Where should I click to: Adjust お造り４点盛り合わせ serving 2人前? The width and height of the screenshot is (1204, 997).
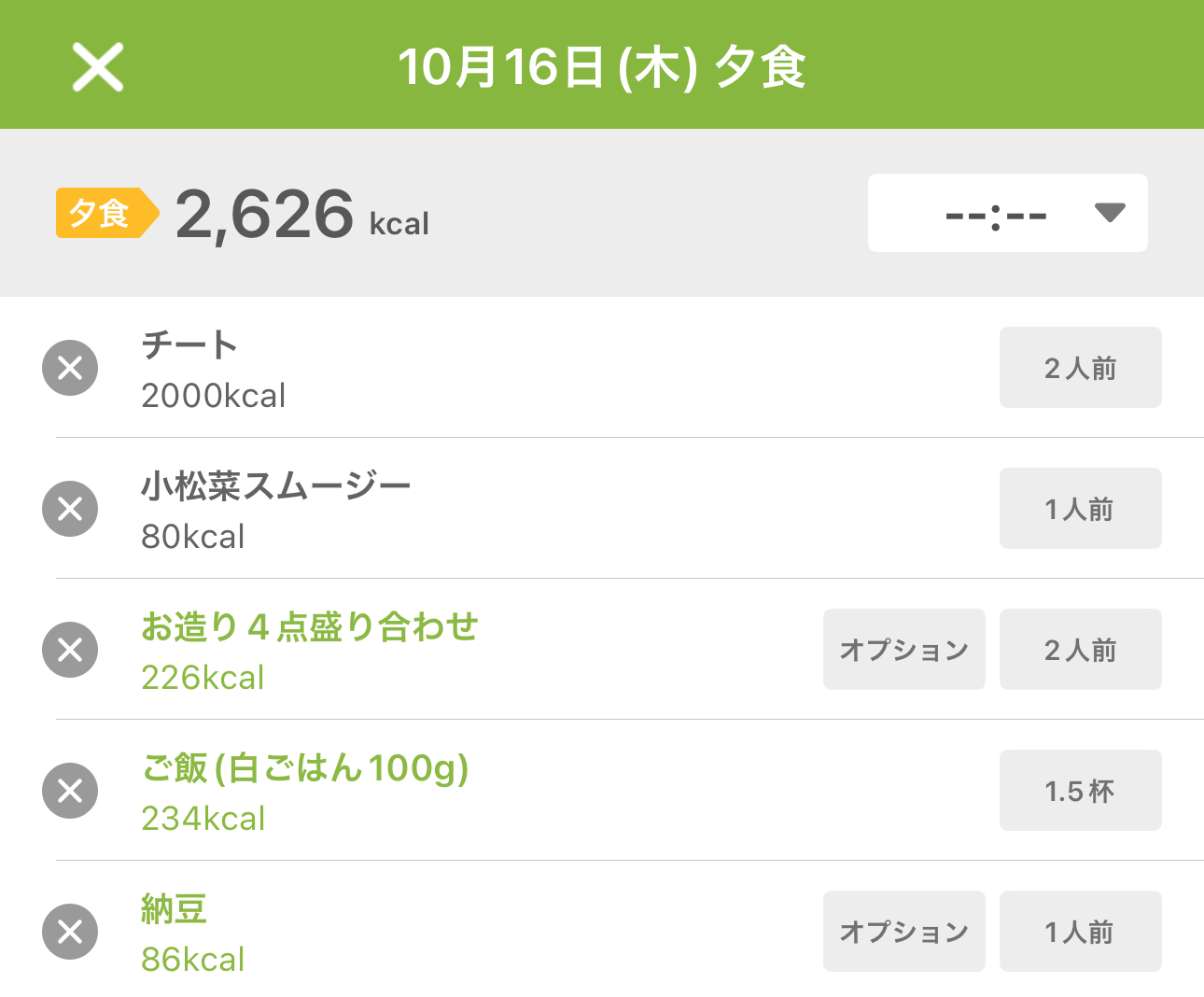click(x=1080, y=650)
